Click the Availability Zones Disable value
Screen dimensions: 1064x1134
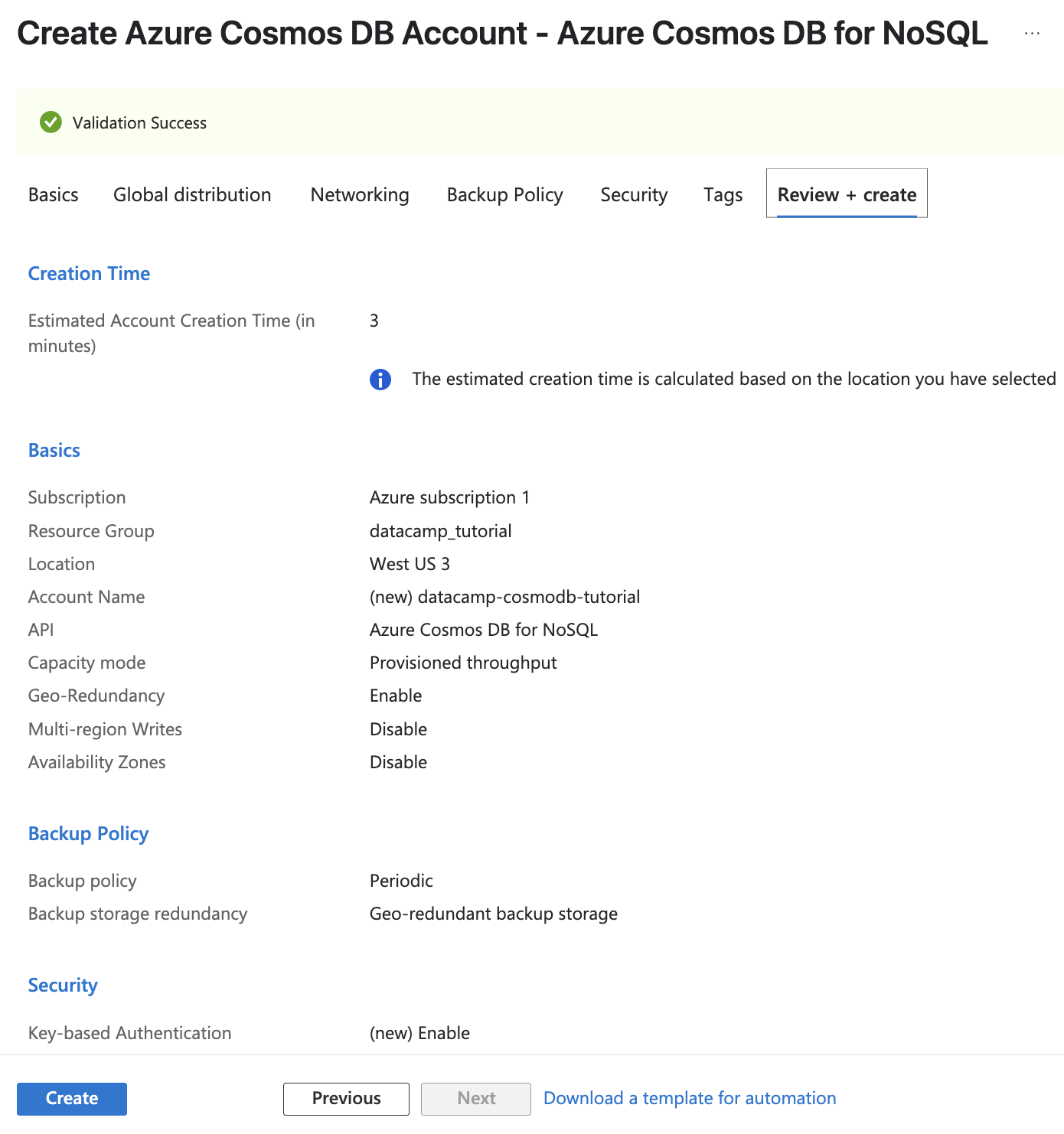point(398,763)
